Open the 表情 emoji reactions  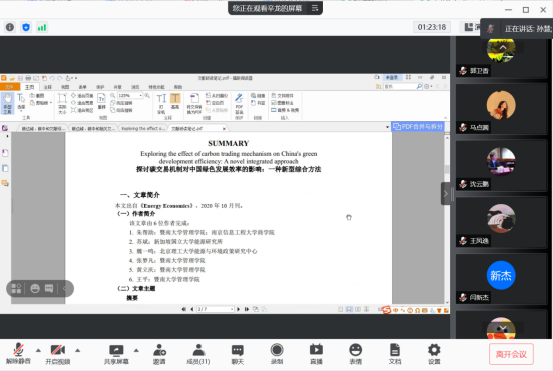pyautogui.click(x=356, y=353)
